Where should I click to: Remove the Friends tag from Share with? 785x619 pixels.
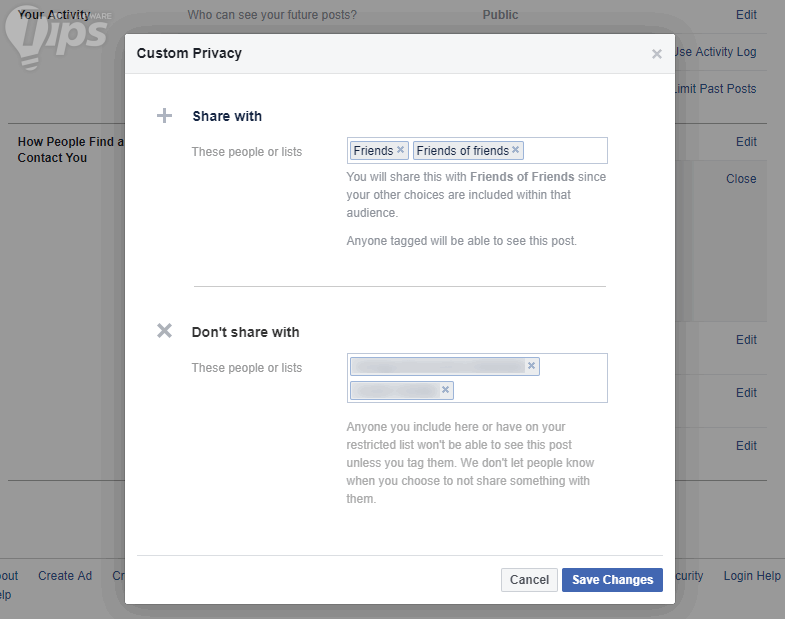[400, 150]
